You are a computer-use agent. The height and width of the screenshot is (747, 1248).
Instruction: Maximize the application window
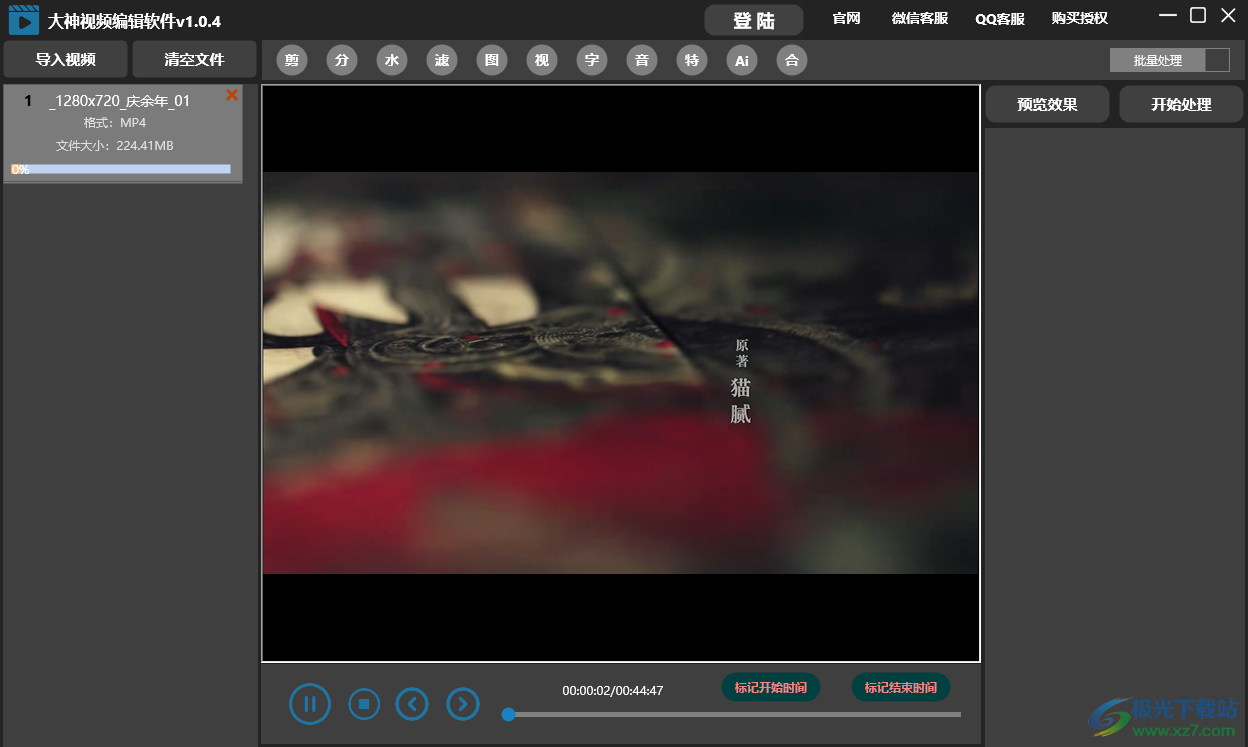pyautogui.click(x=1198, y=15)
